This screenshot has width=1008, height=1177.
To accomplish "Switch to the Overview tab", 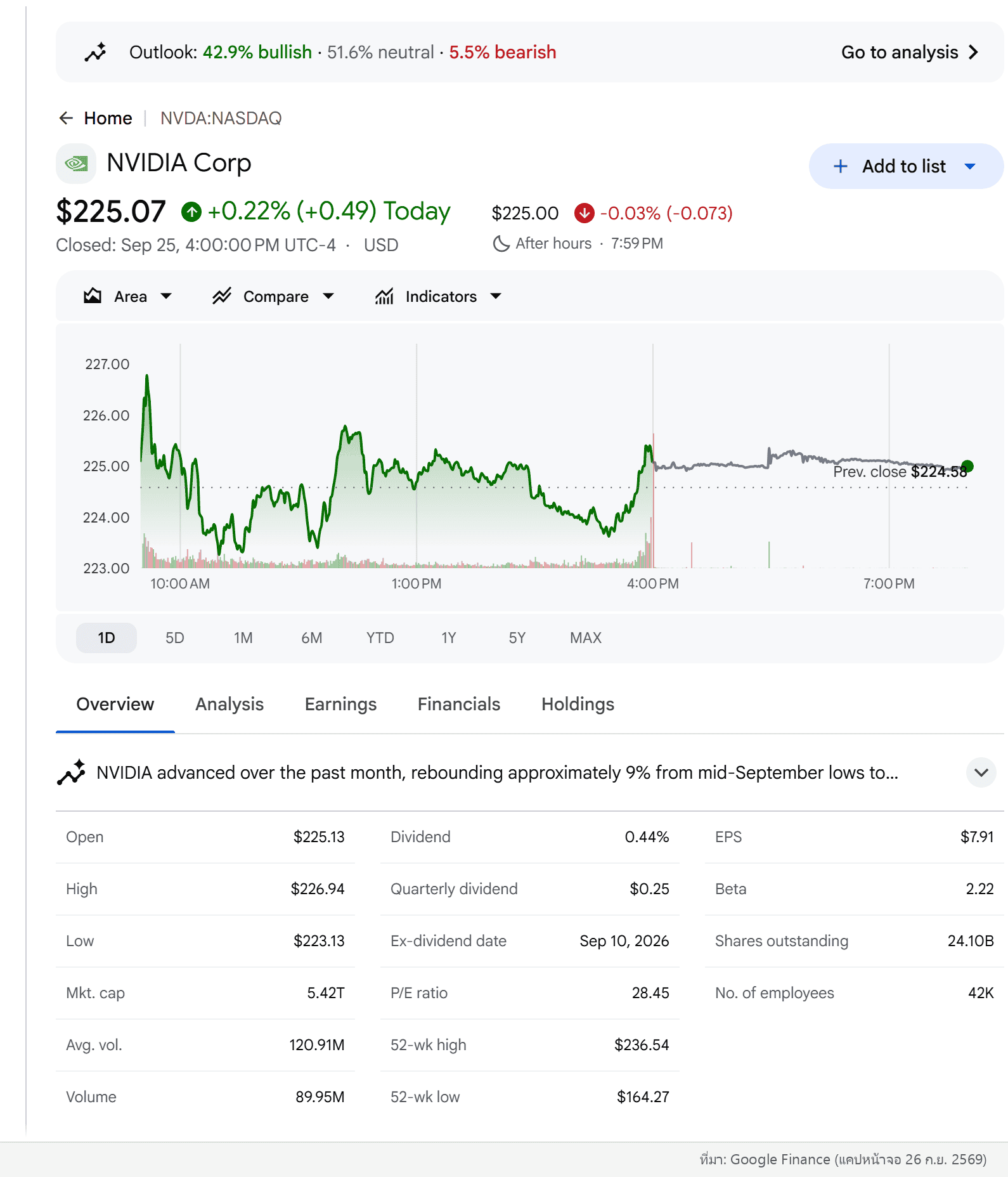I will pos(115,704).
